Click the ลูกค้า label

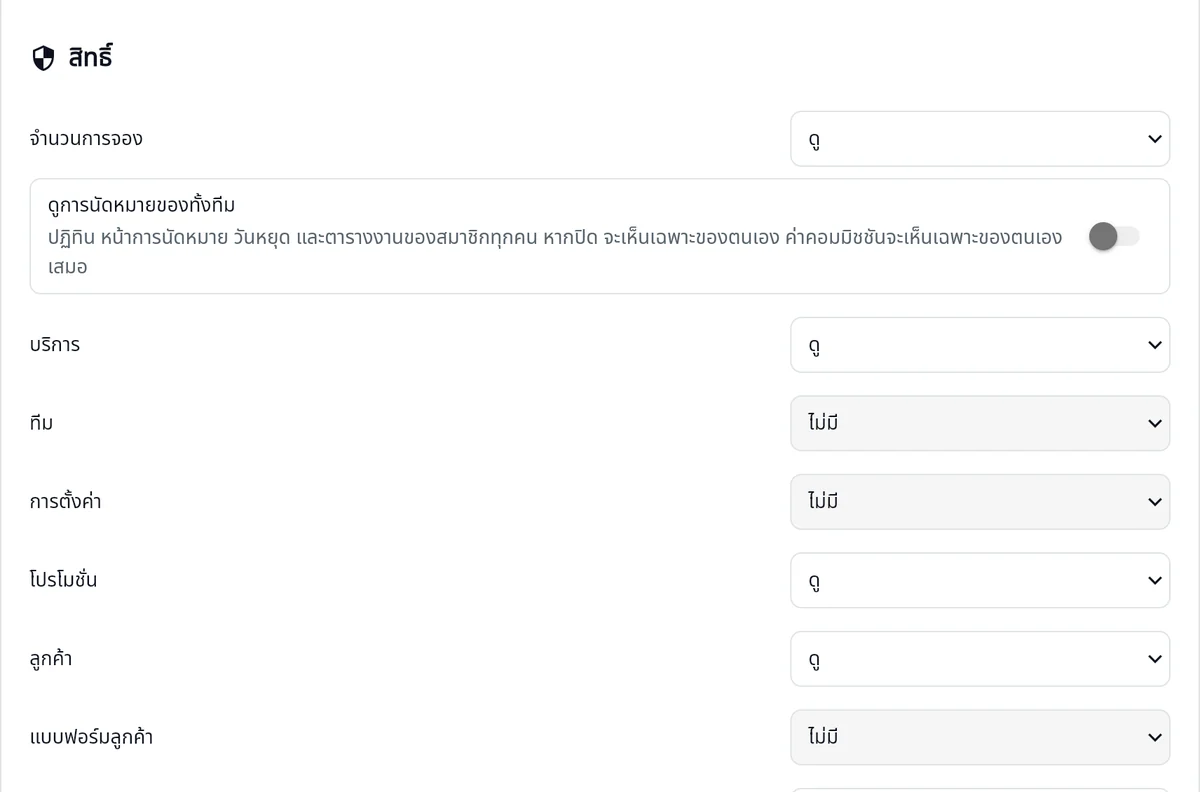[51, 659]
